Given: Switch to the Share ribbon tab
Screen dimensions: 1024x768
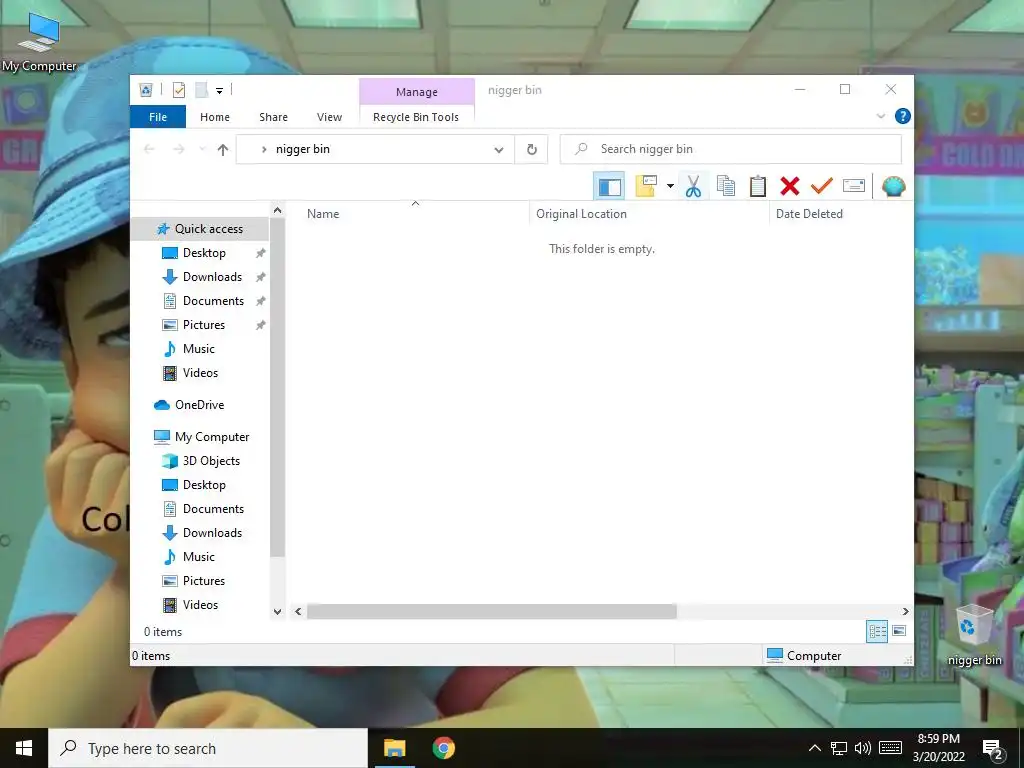Looking at the screenshot, I should point(273,117).
